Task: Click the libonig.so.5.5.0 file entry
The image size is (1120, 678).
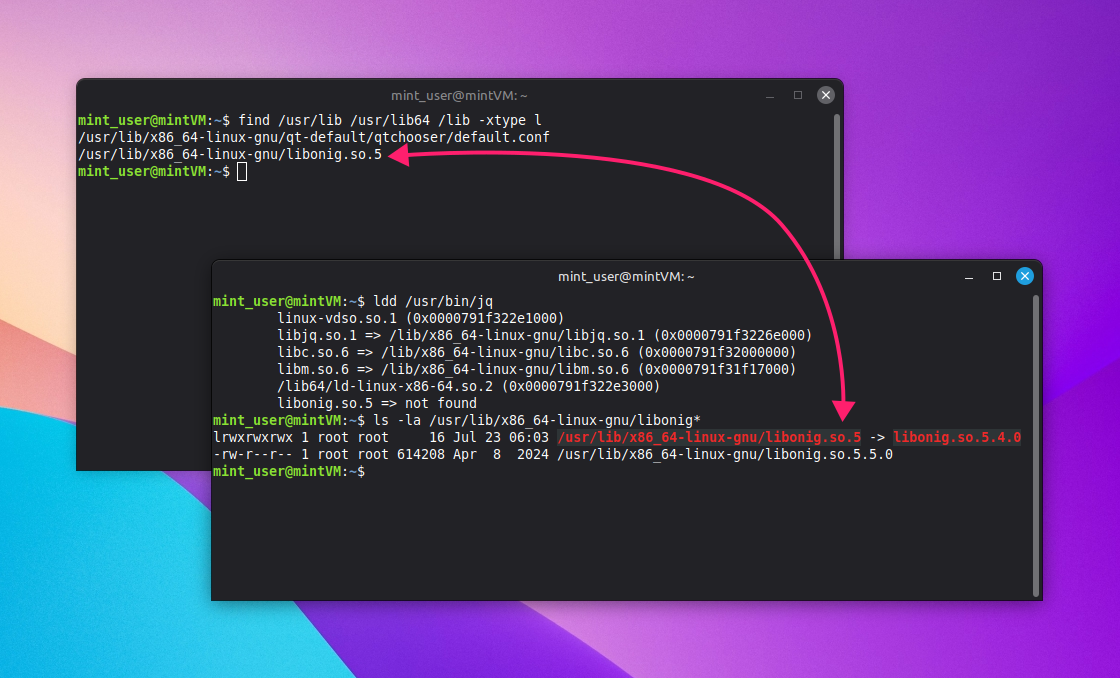Action: pos(553,454)
